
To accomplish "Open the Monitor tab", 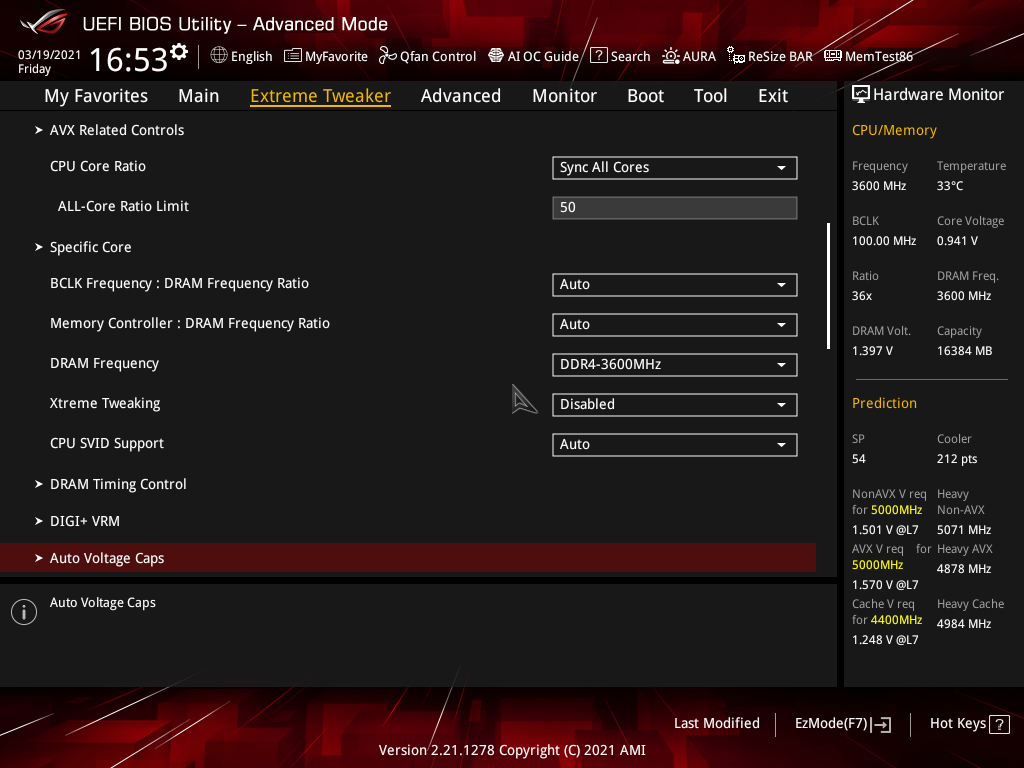I will (564, 96).
